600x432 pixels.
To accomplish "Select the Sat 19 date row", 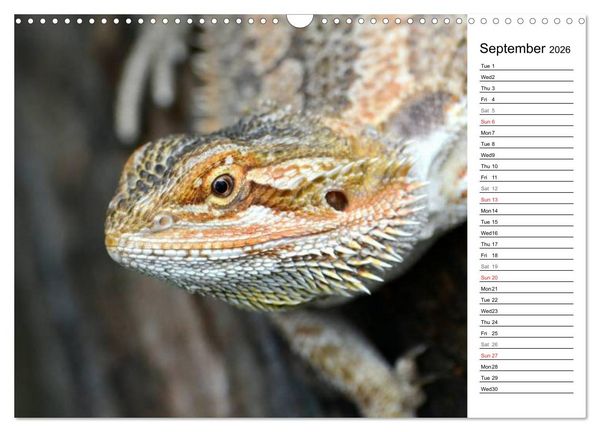I will (x=527, y=266).
